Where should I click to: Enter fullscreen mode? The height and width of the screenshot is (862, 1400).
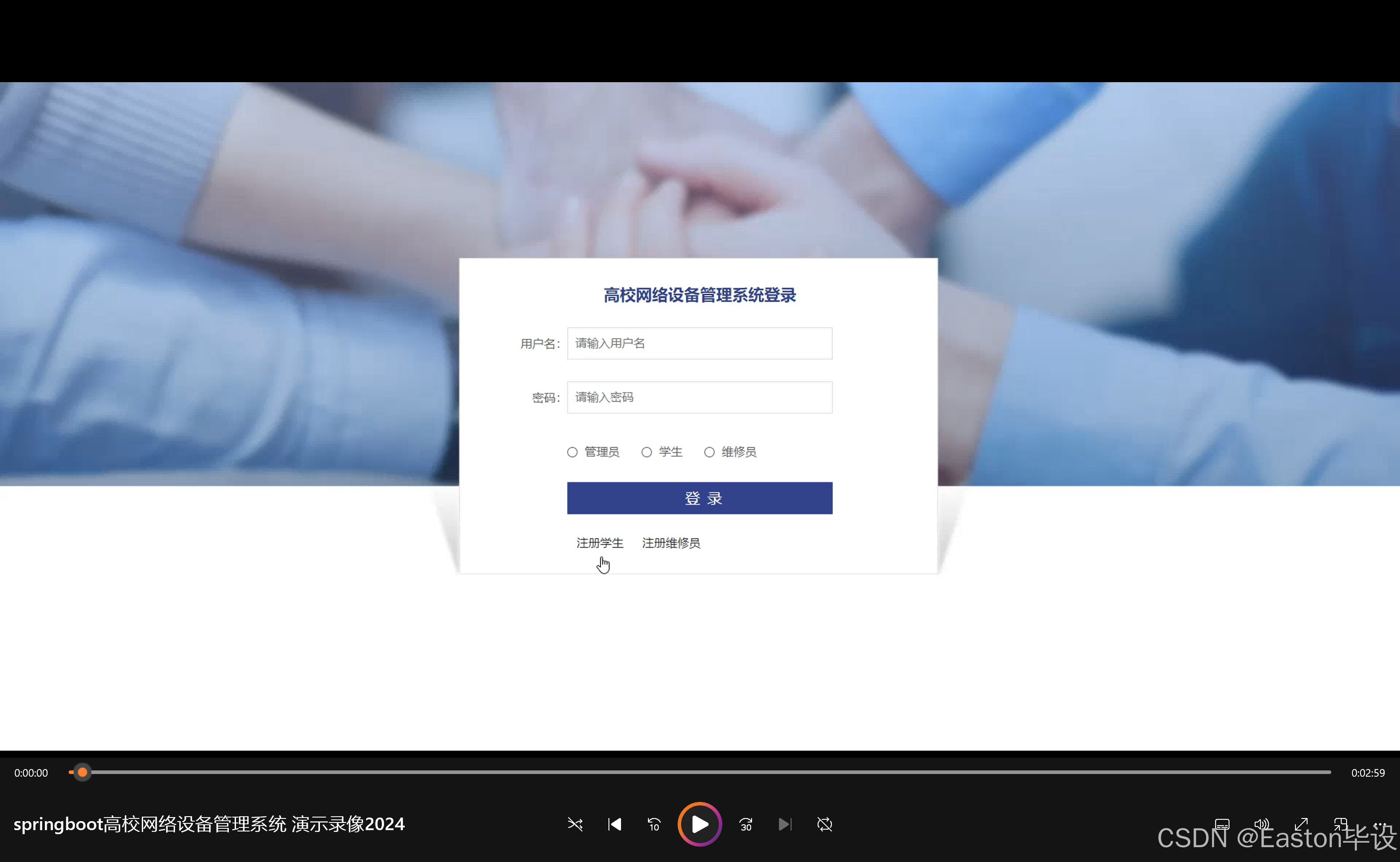1302,824
